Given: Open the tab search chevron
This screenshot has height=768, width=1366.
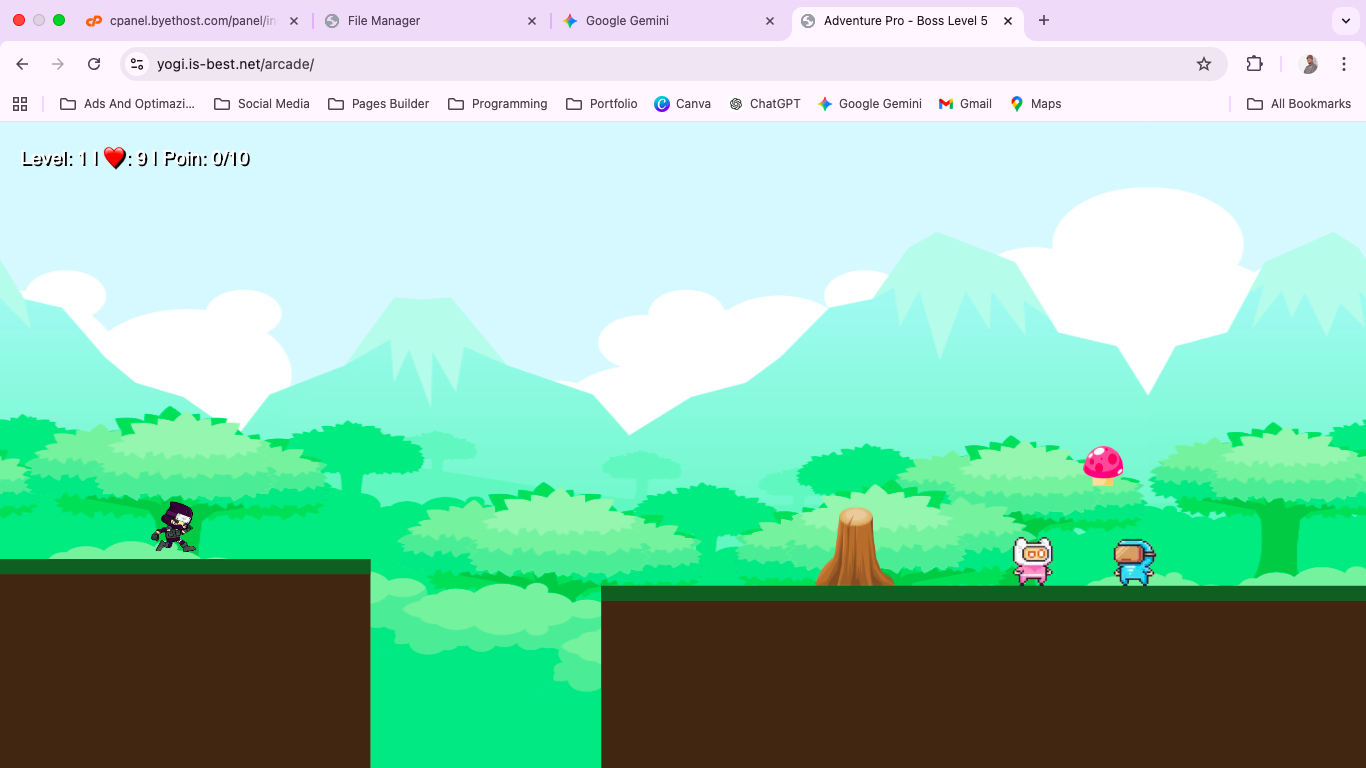Looking at the screenshot, I should pyautogui.click(x=1345, y=20).
